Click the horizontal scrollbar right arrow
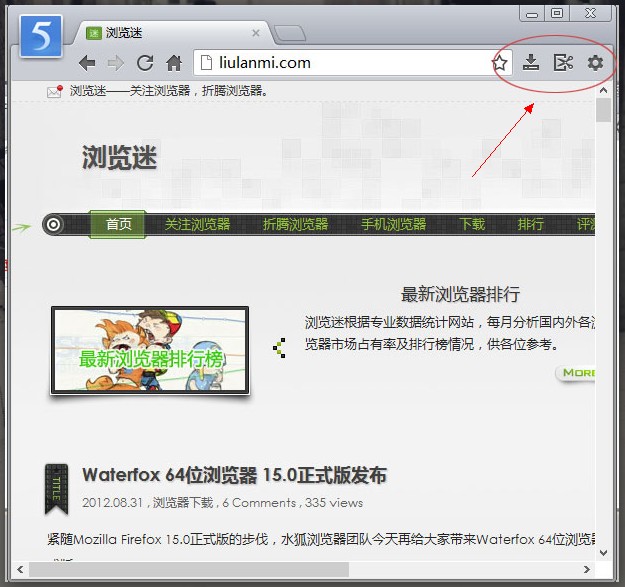 pyautogui.click(x=587, y=569)
